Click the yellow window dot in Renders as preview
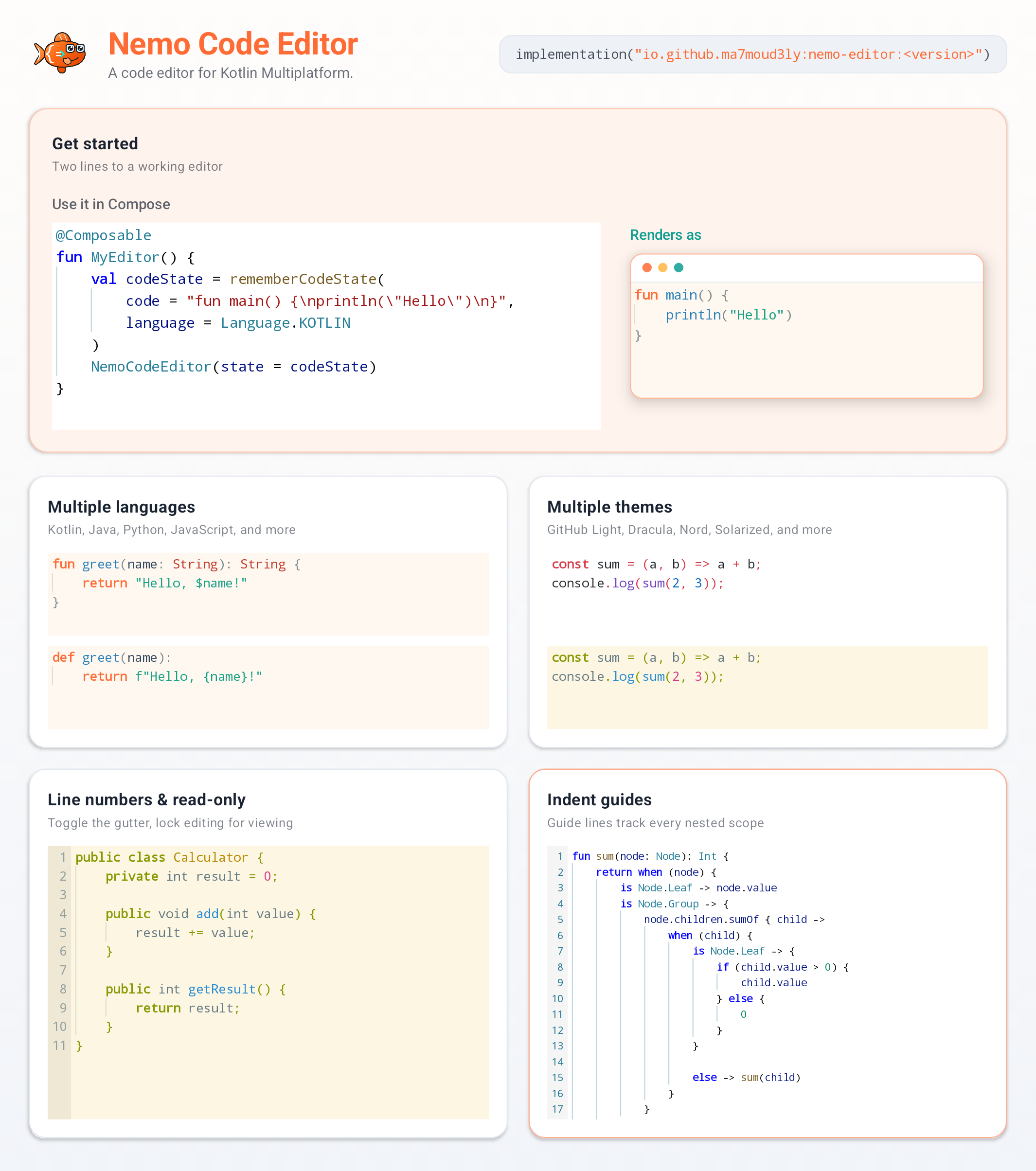This screenshot has height=1171, width=1036. pos(663,267)
